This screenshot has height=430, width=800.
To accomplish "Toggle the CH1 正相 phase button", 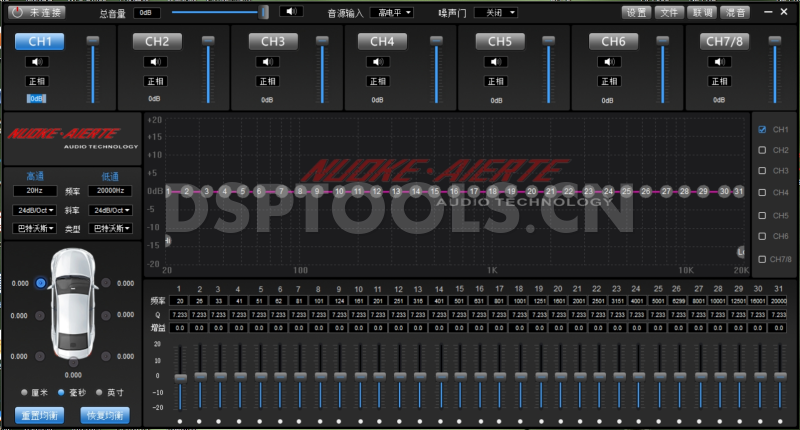I will [37, 81].
